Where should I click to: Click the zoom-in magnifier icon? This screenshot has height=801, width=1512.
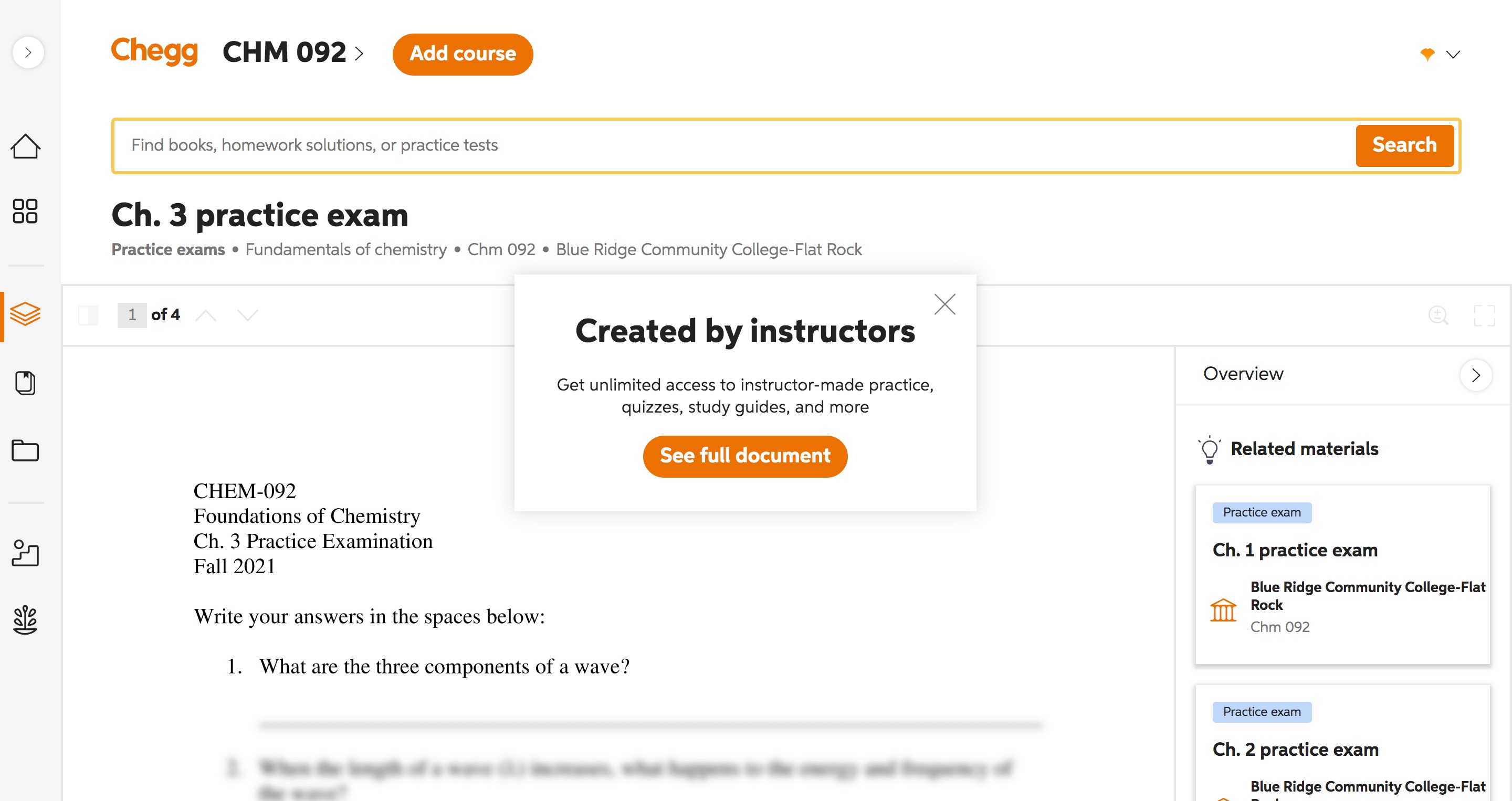click(x=1438, y=315)
